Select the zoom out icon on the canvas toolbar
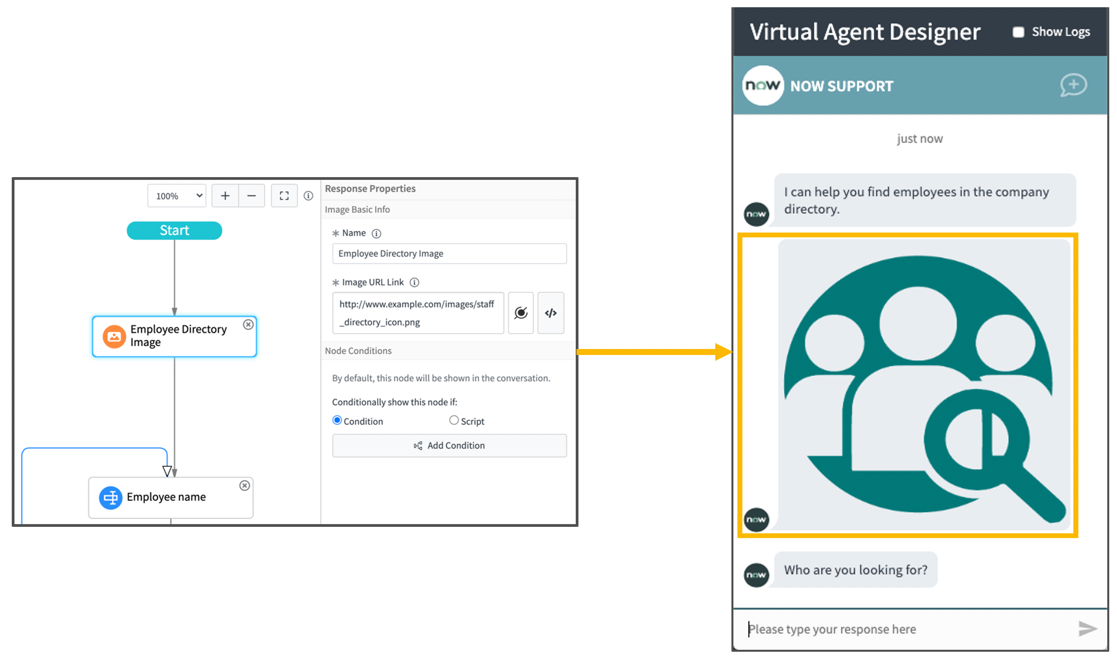The width and height of the screenshot is (1117, 660). (251, 195)
